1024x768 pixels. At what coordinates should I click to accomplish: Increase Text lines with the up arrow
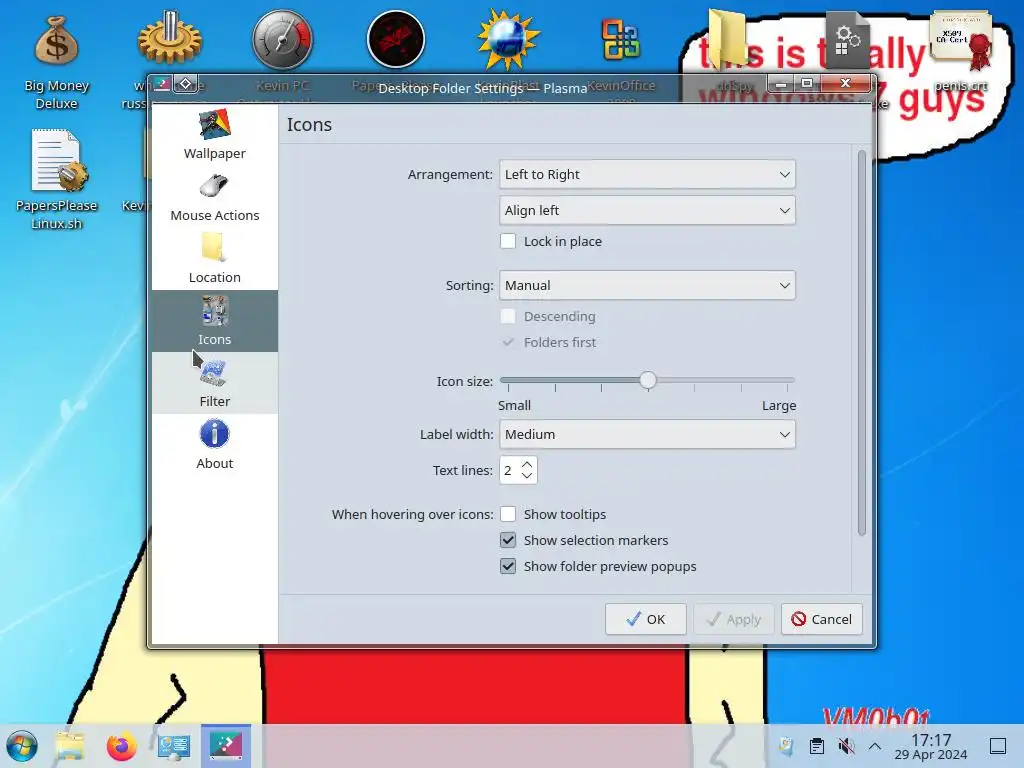click(527, 464)
